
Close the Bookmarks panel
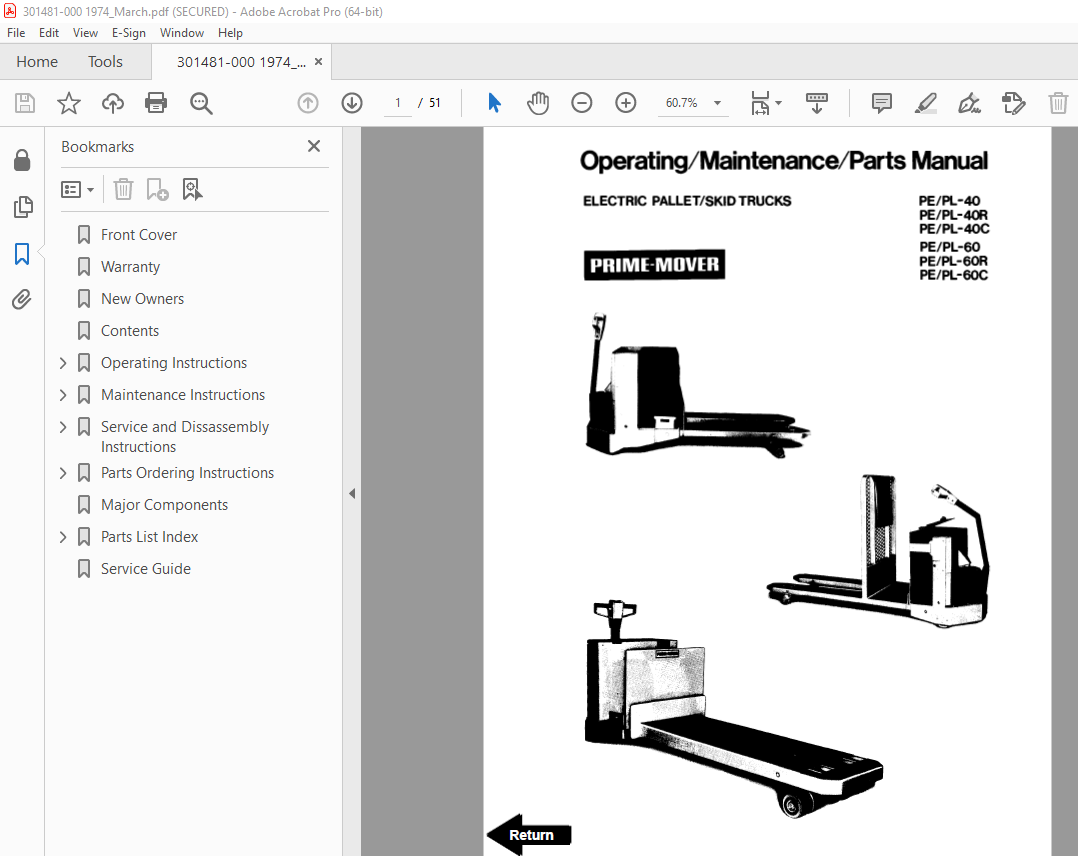point(314,146)
